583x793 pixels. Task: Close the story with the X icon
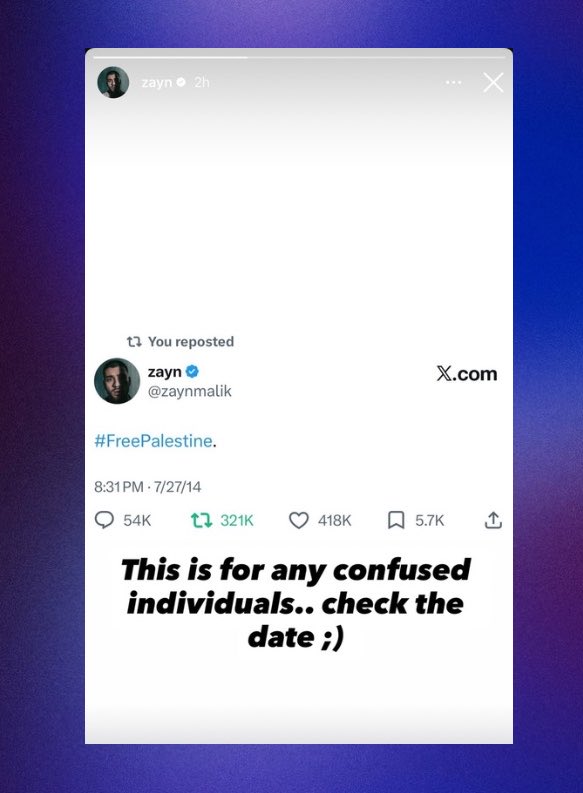pyautogui.click(x=493, y=82)
